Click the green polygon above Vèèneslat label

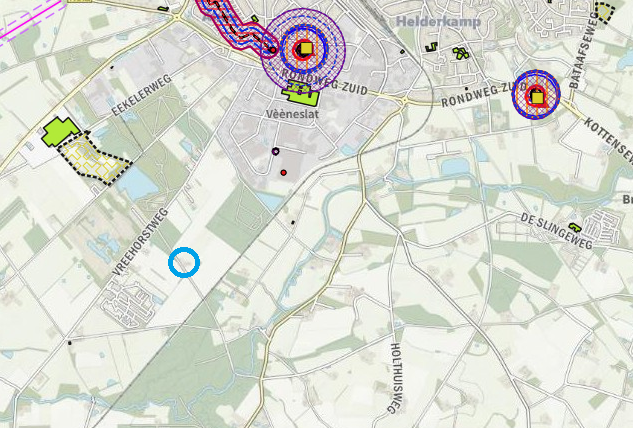click(x=300, y=95)
